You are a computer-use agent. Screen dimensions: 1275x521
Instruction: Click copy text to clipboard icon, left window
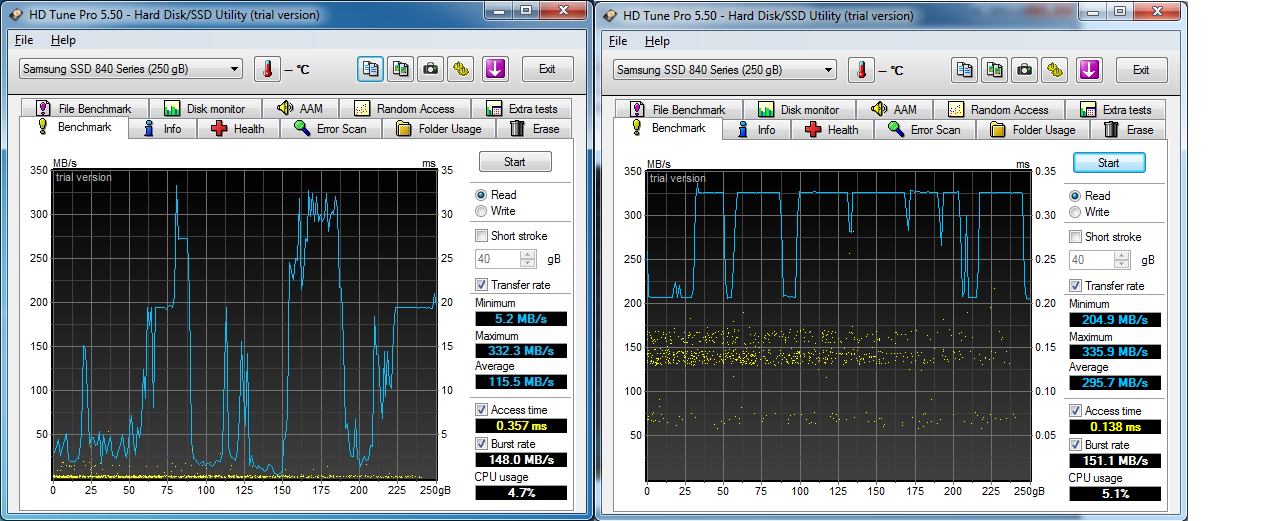click(371, 69)
